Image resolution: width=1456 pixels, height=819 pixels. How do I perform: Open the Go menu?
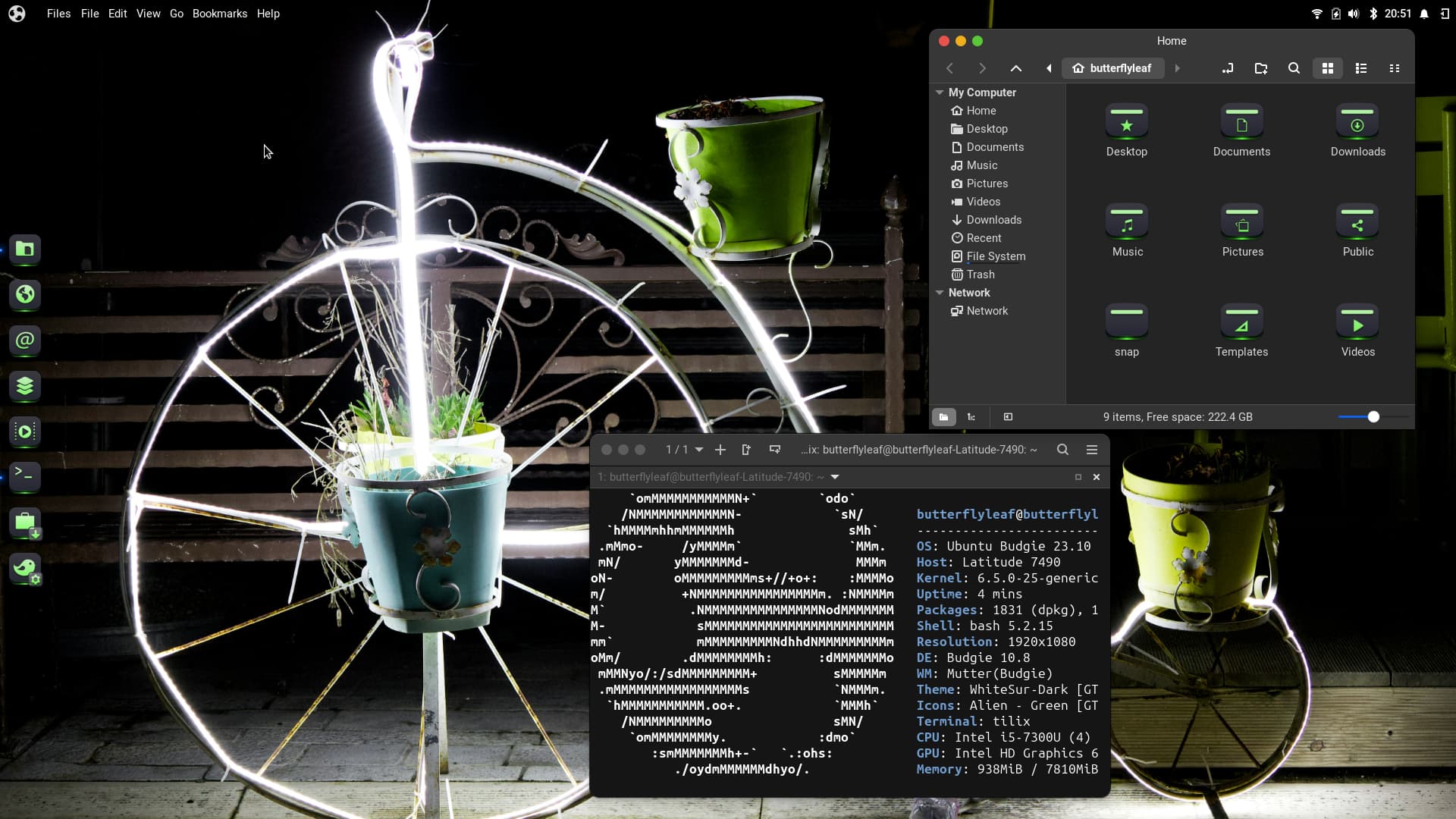click(x=177, y=14)
